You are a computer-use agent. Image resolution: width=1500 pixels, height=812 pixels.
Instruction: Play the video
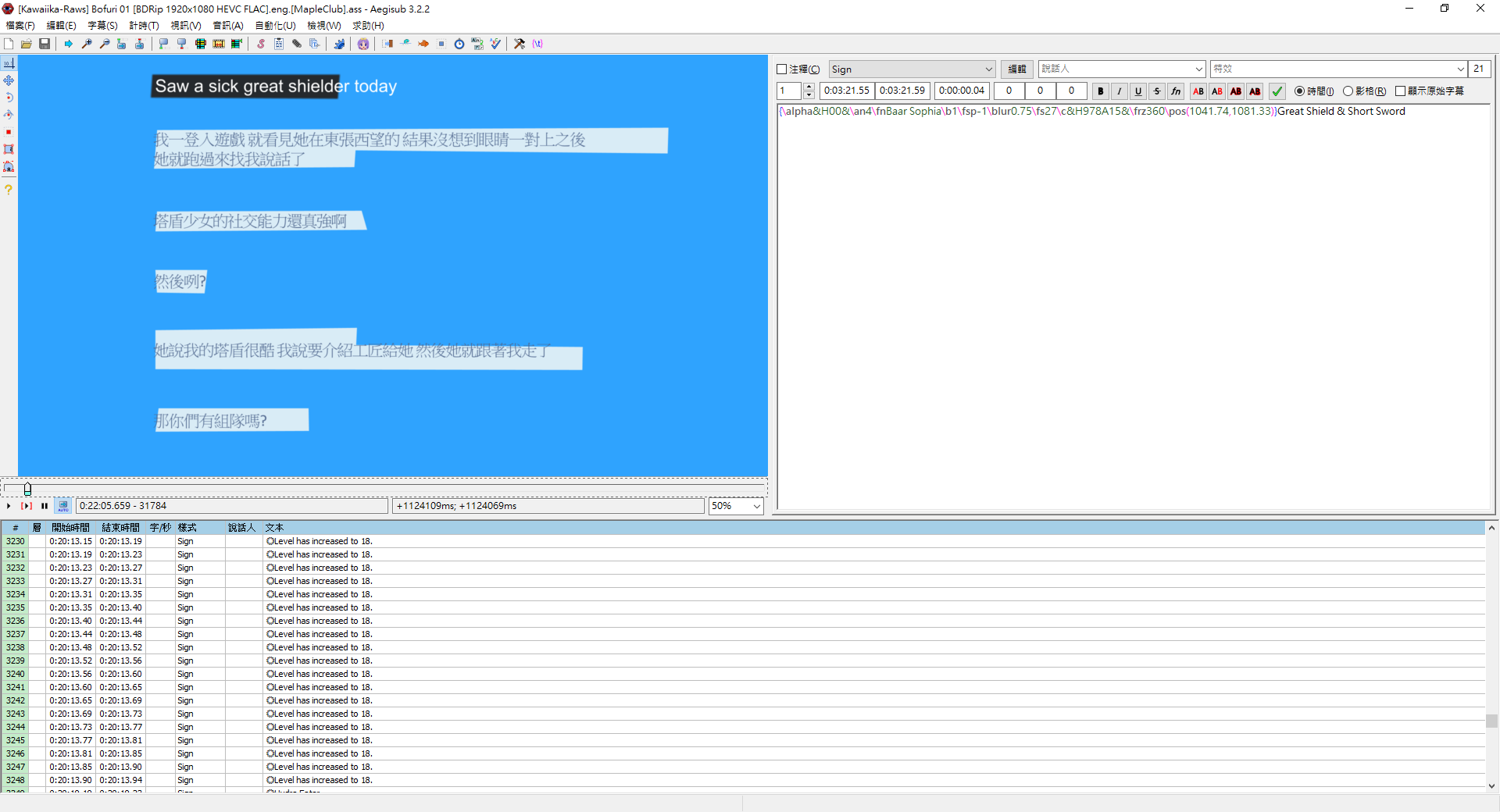coord(9,506)
